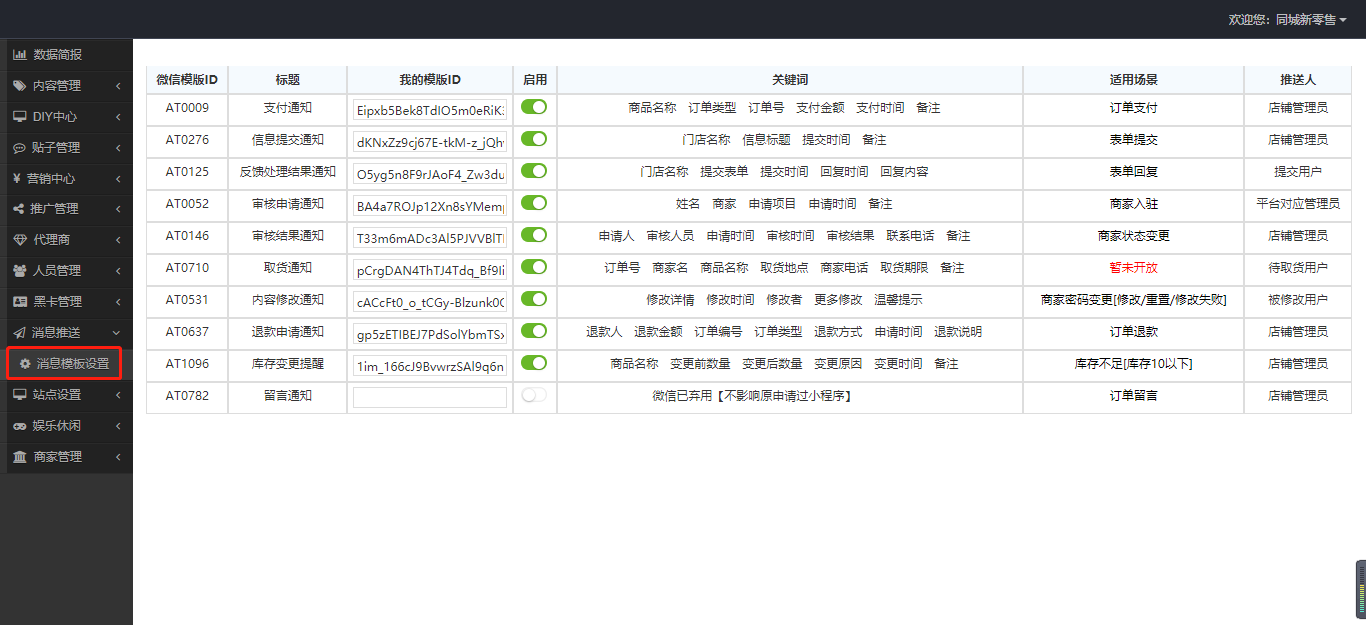Open 营销中心 via its ¥ icon

(x=19, y=177)
